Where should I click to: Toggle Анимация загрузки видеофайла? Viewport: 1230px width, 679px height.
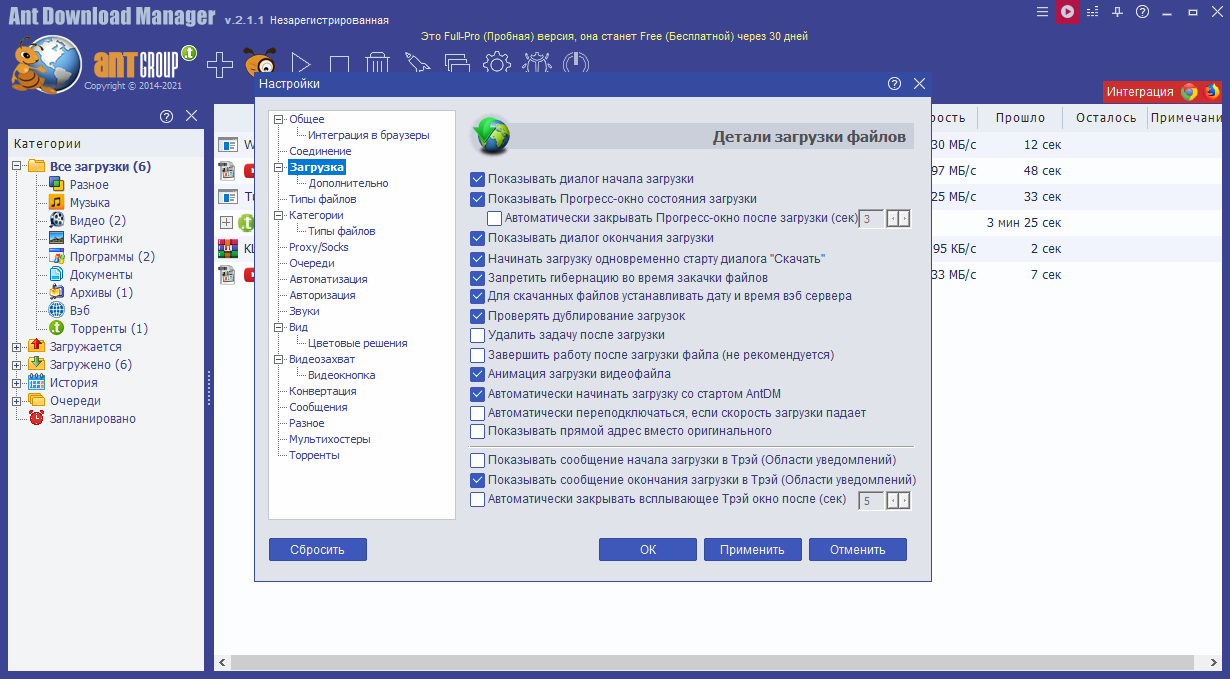tap(477, 374)
